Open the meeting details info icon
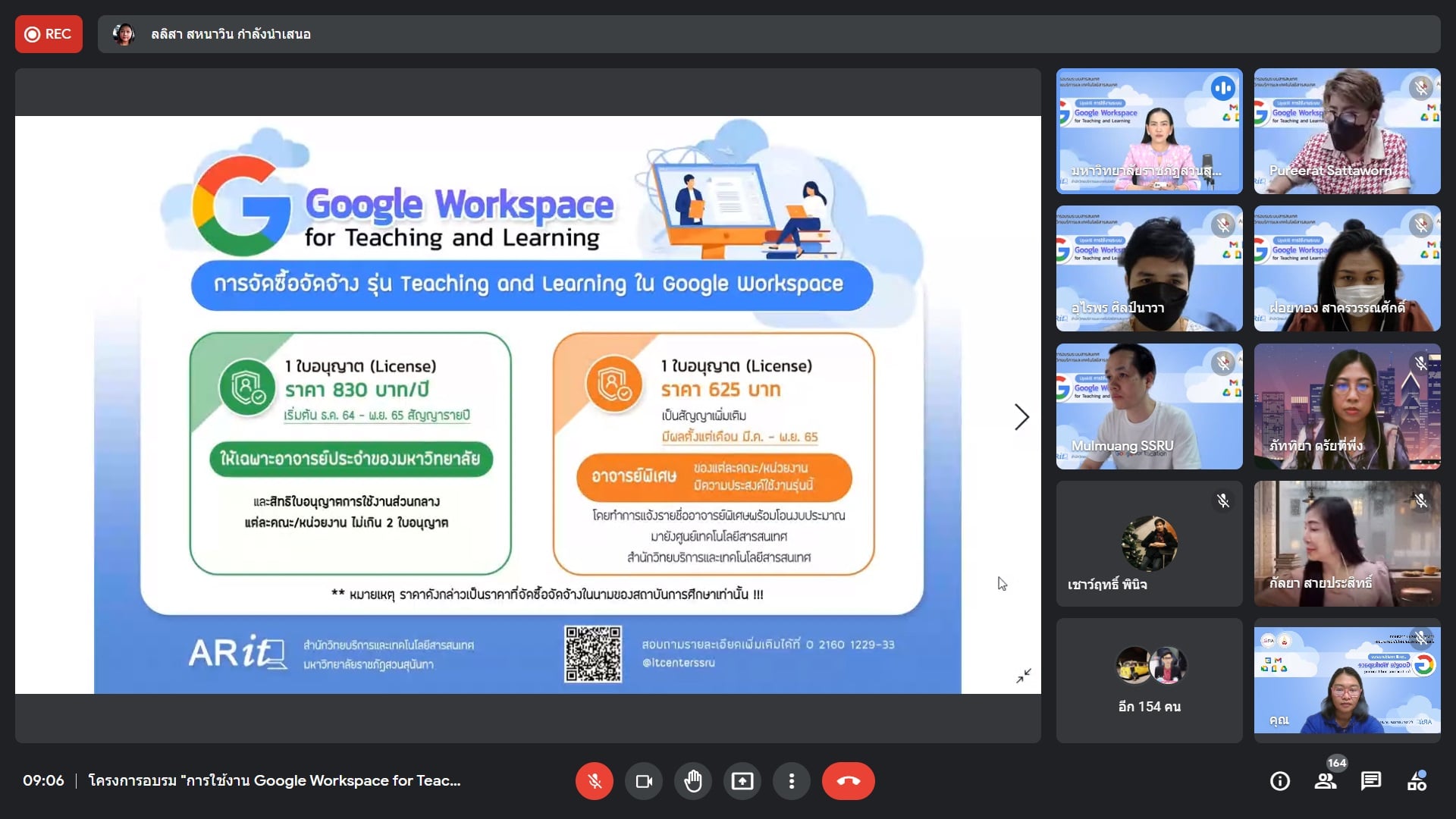Screen dimensions: 1456x819 (1280, 781)
